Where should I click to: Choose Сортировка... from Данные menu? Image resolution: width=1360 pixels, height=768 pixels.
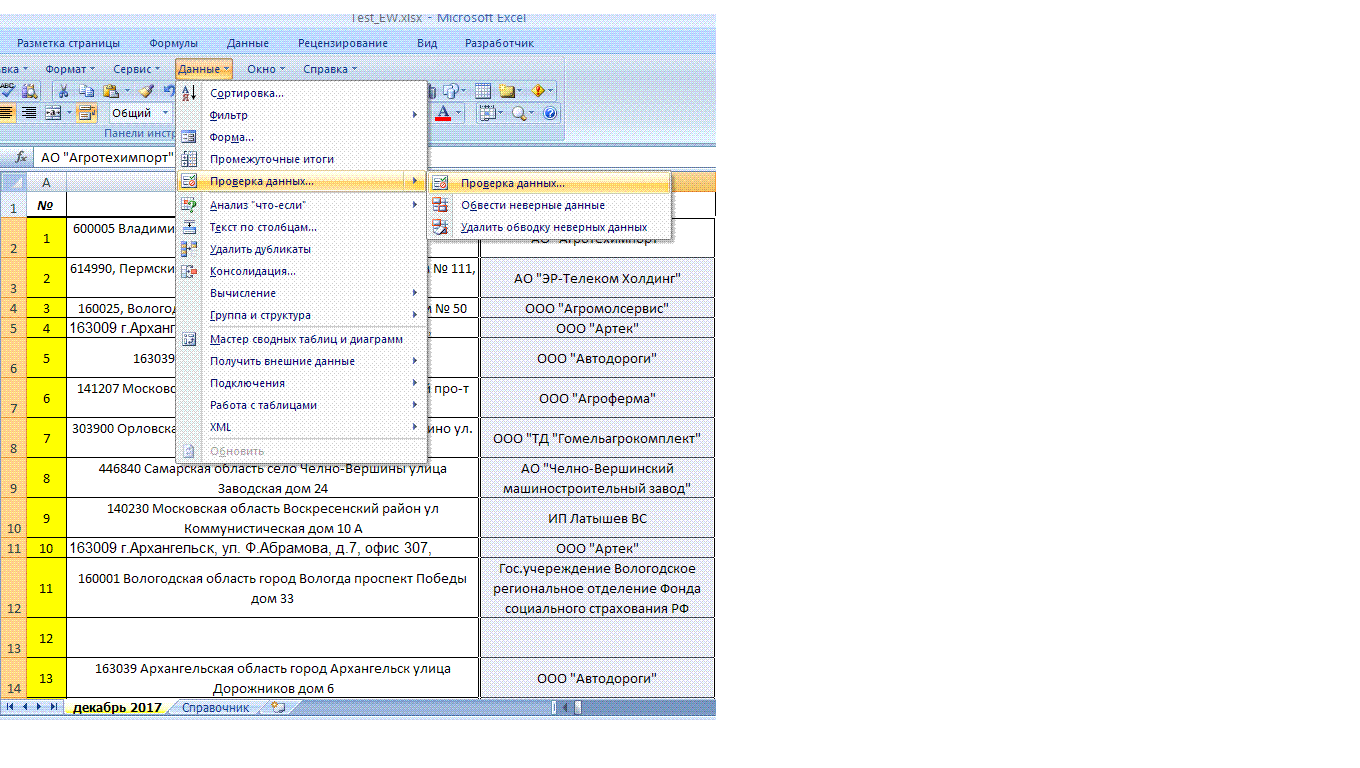[x=302, y=93]
